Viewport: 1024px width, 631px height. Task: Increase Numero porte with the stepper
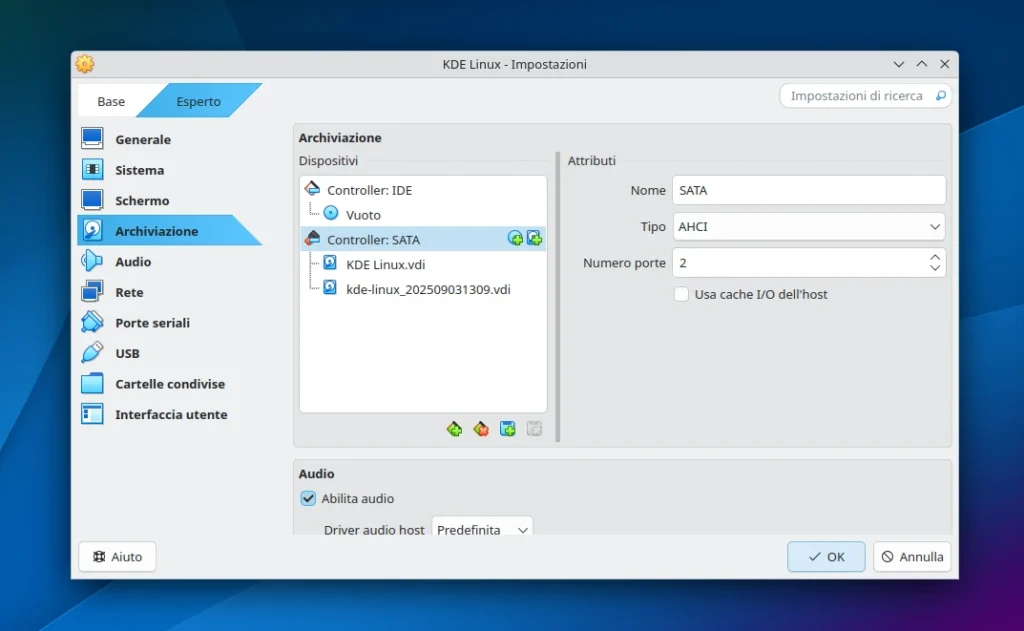(936, 257)
